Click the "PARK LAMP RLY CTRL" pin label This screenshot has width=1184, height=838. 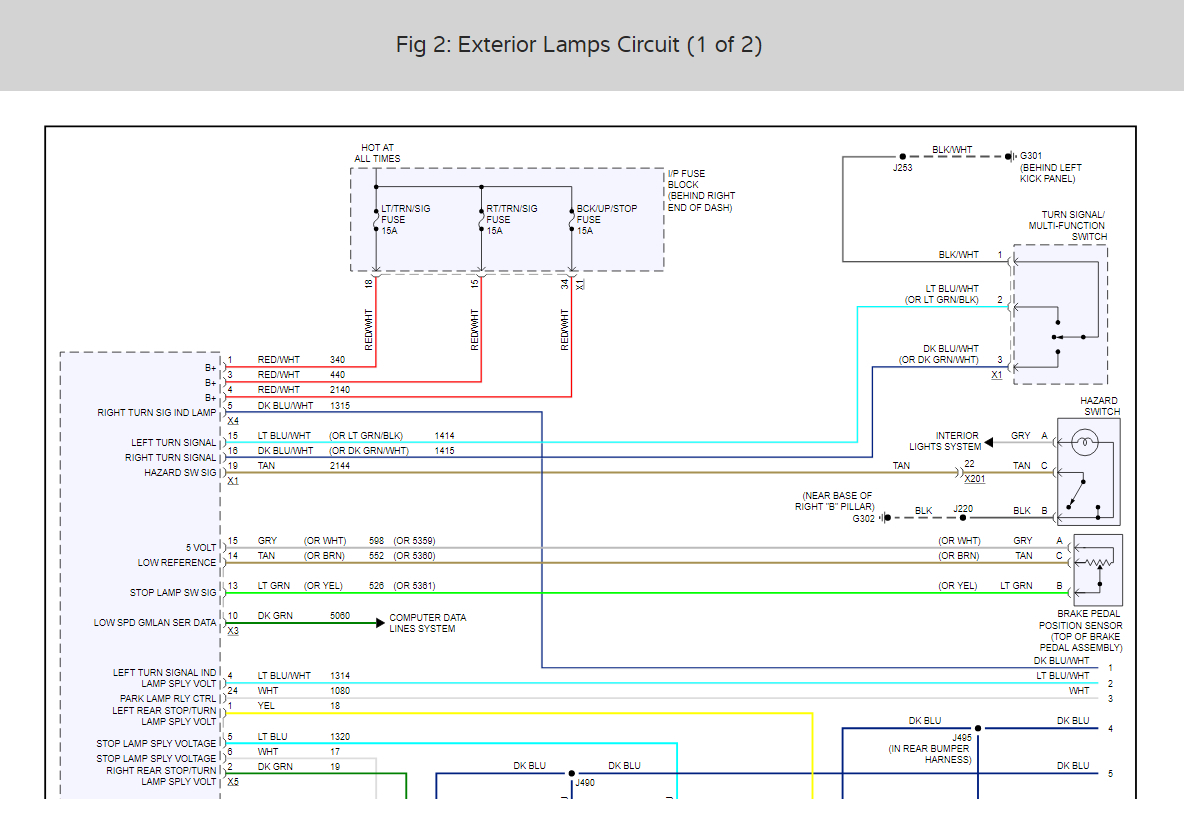168,698
